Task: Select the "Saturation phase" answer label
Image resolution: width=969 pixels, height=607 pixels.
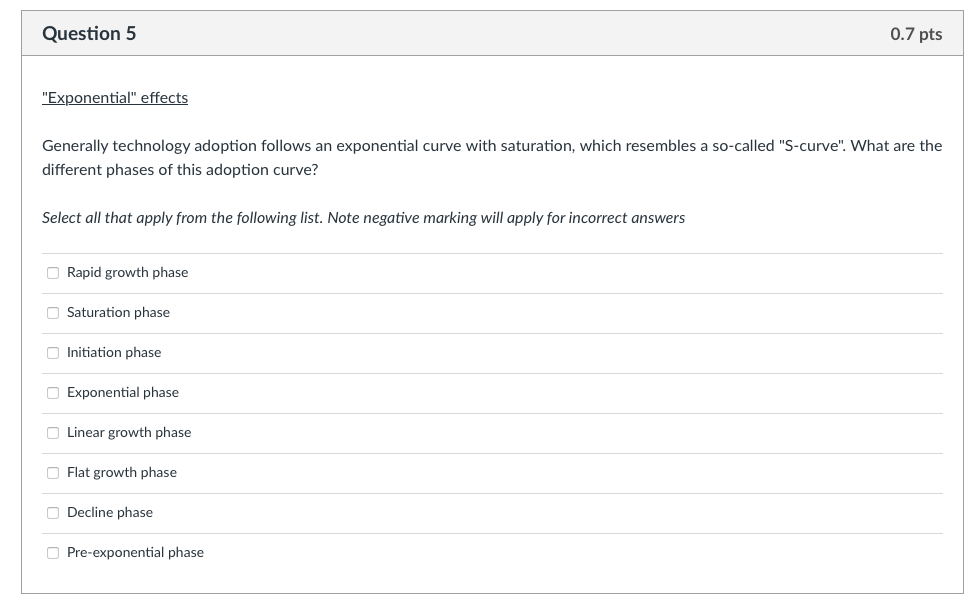Action: point(118,312)
